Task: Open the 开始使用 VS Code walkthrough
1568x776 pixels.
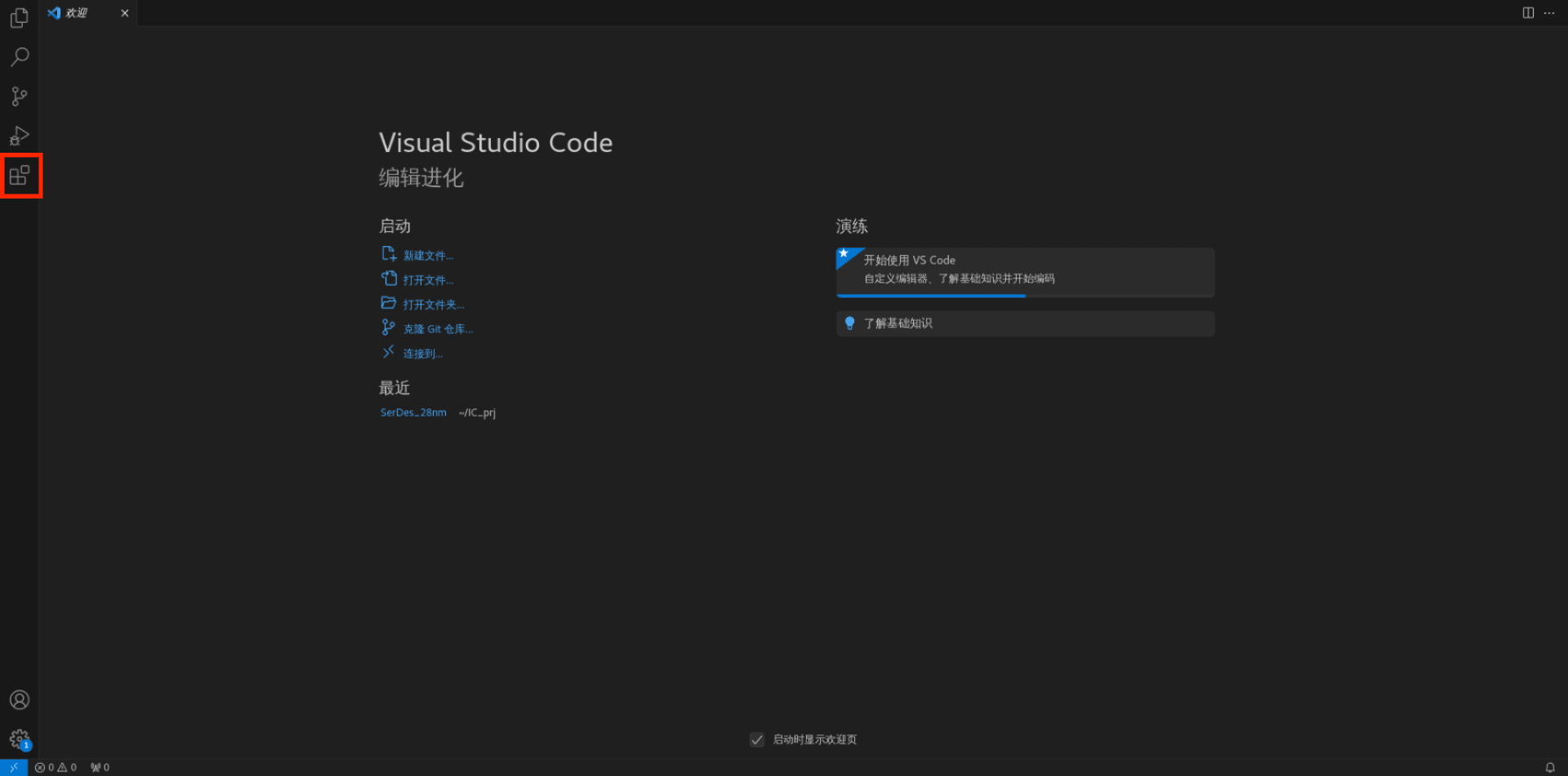Action: pos(1025,272)
